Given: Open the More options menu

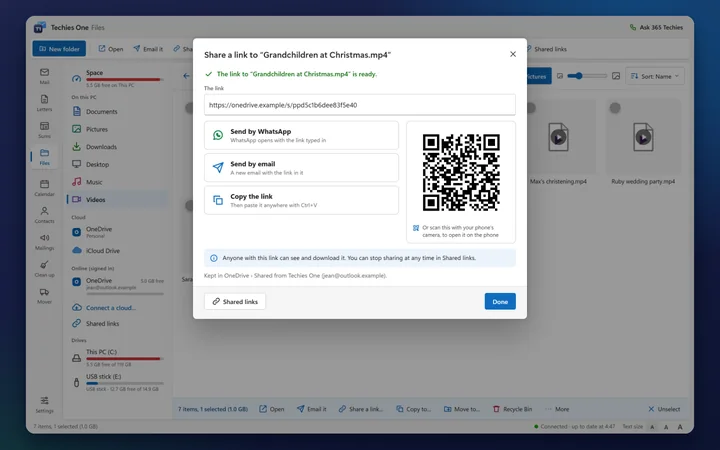Looking at the screenshot, I should click(557, 409).
